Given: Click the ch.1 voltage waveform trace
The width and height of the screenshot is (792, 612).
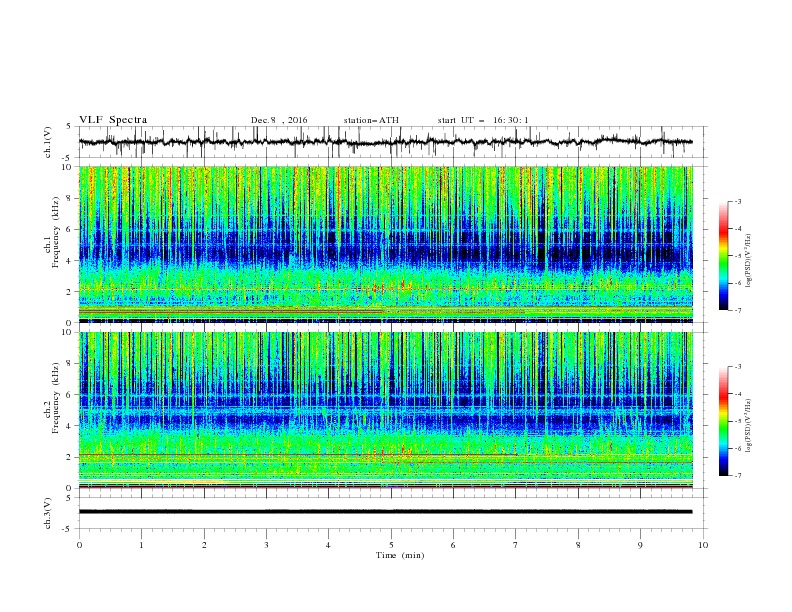Looking at the screenshot, I should point(385,142).
